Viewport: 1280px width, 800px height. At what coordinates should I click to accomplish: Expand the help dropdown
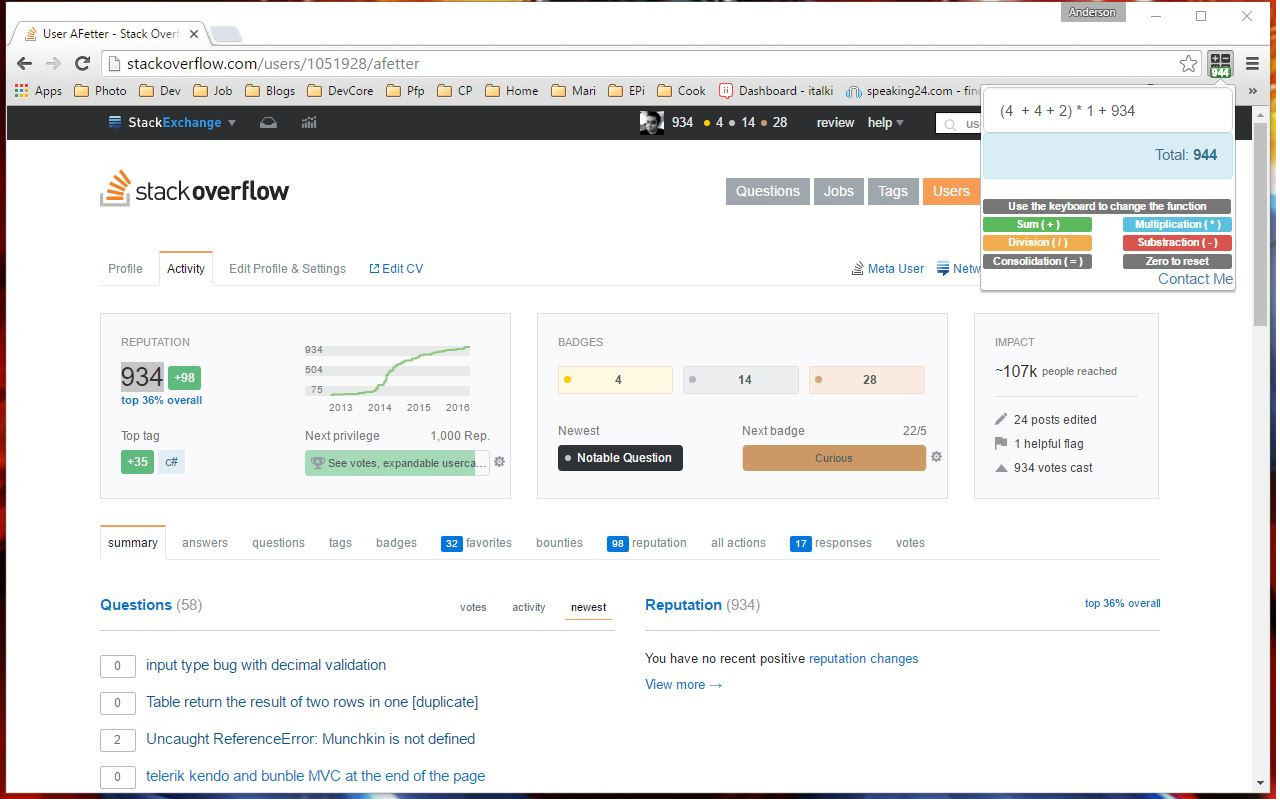point(885,123)
